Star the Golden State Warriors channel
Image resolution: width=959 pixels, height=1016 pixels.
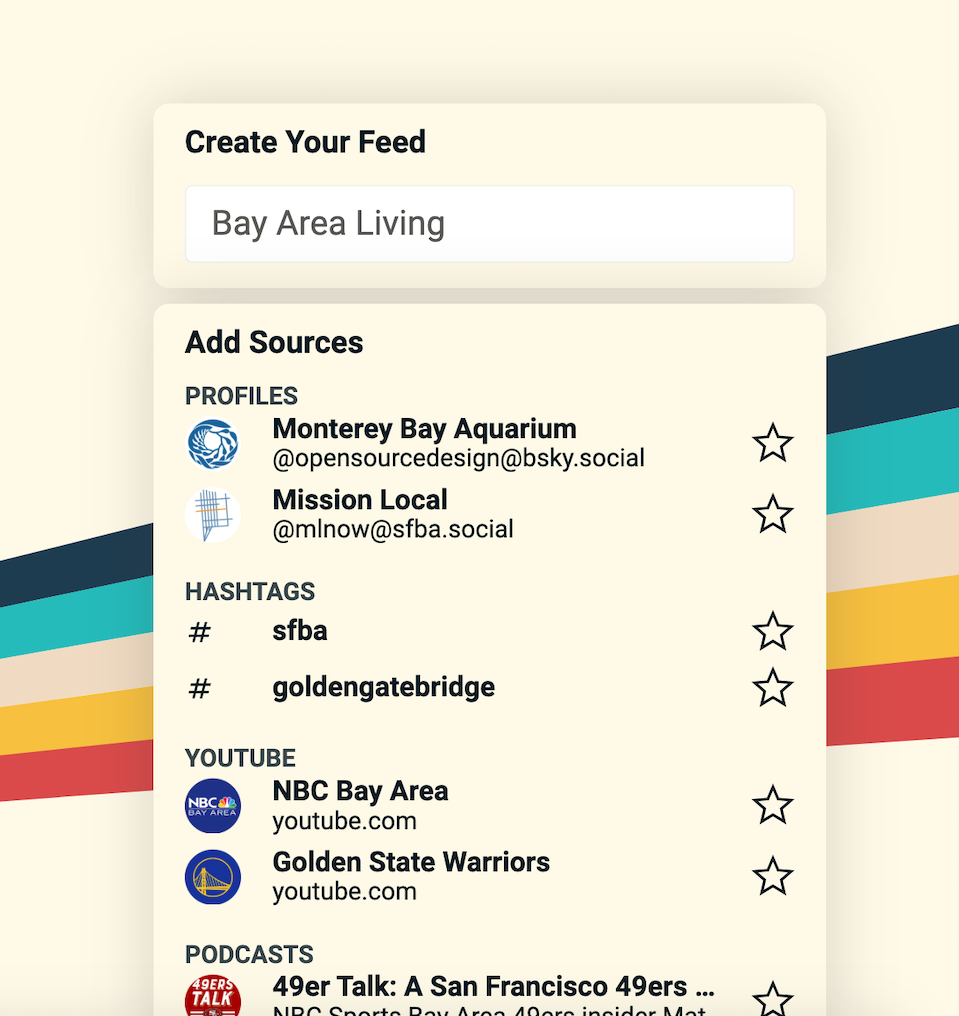click(x=772, y=877)
